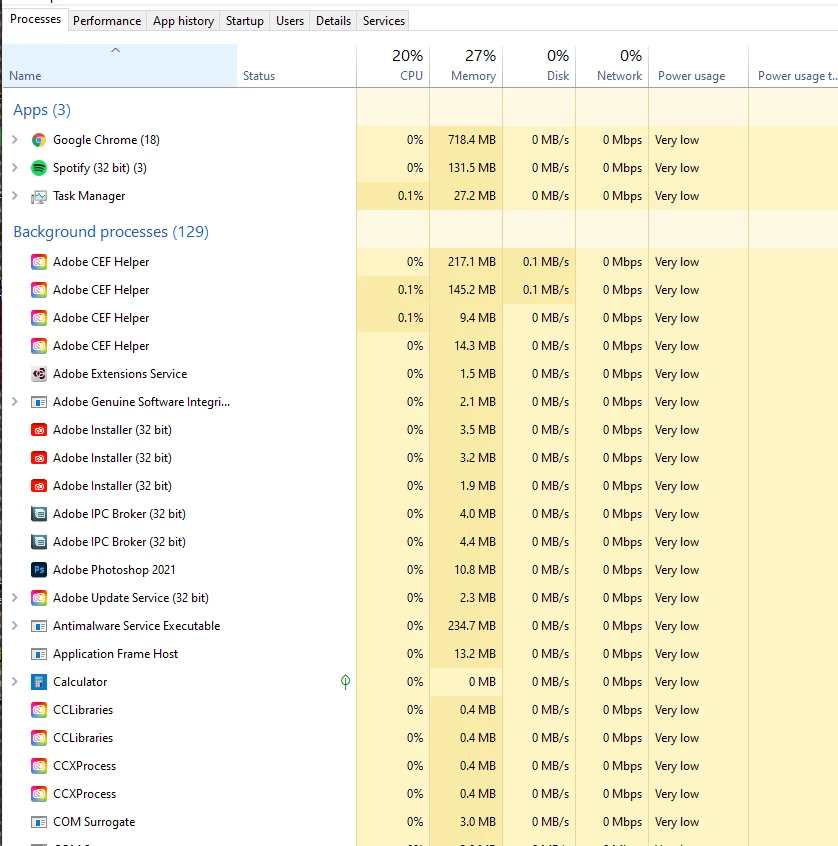Viewport: 838px width, 846px height.
Task: Sort by the CPU column header
Action: 393,66
